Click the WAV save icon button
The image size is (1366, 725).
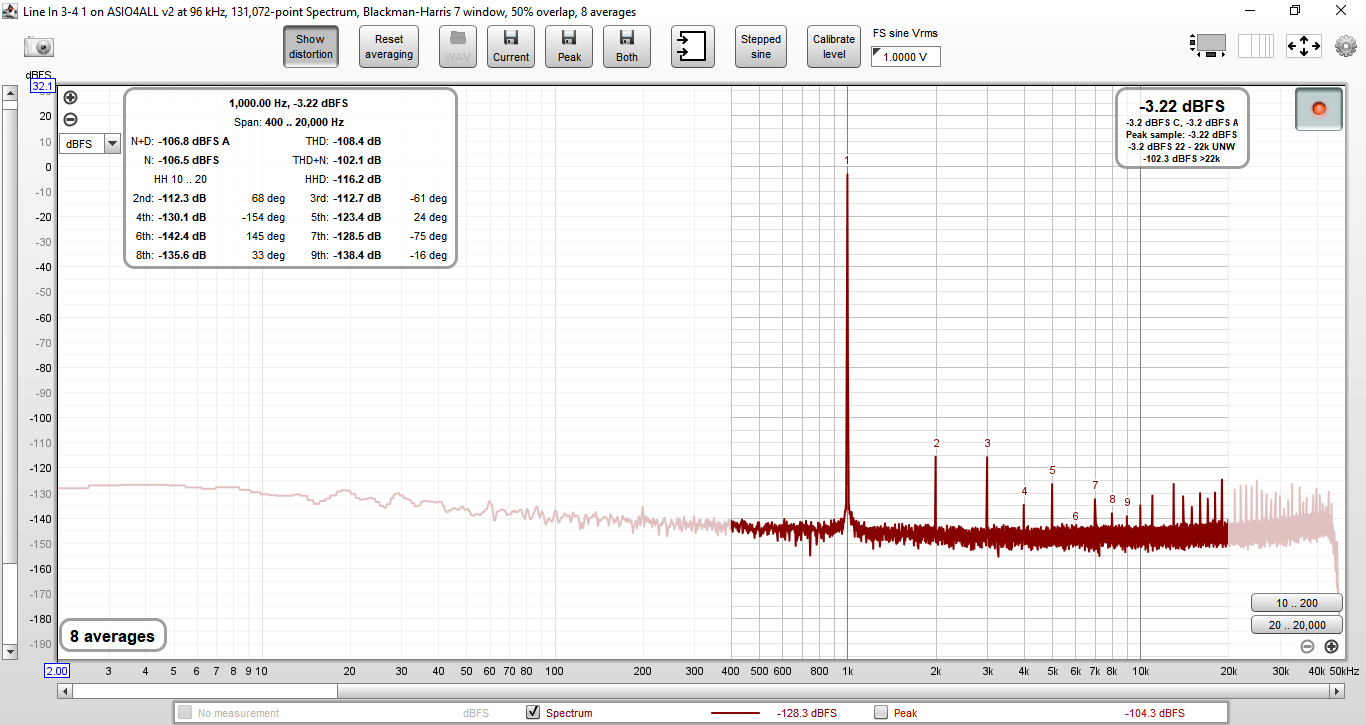tap(458, 46)
